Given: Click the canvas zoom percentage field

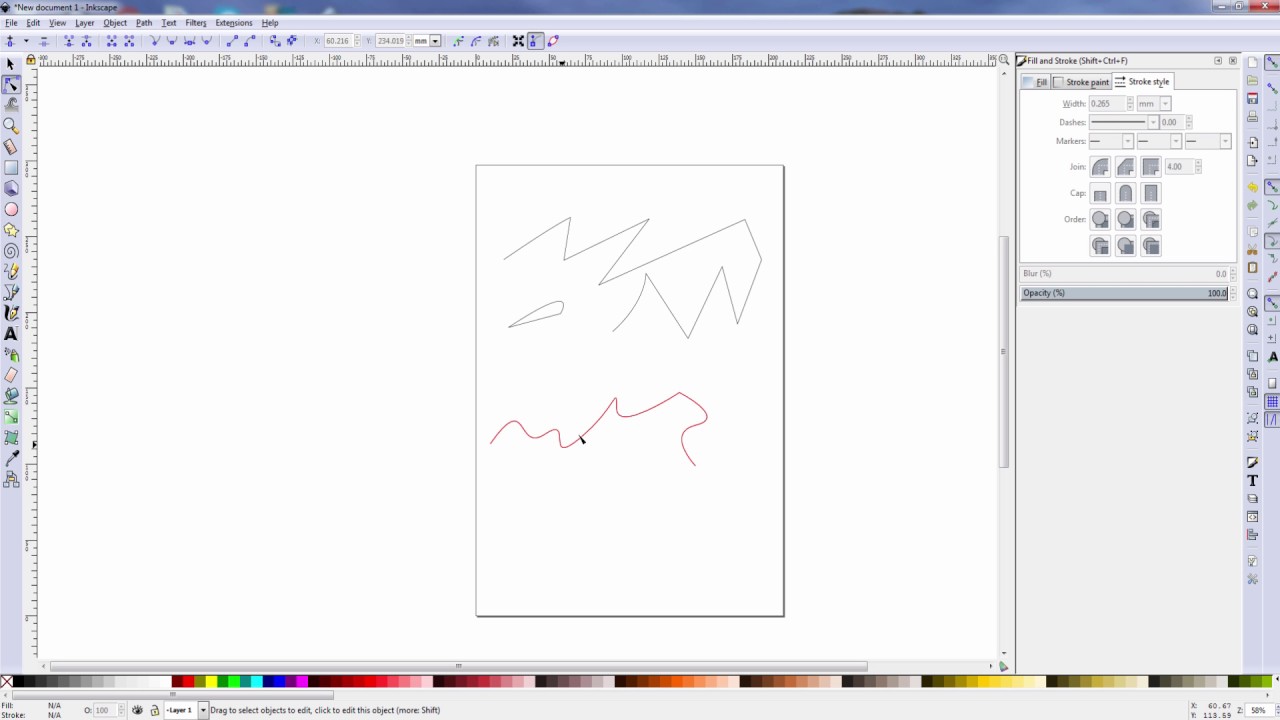Looking at the screenshot, I should [x=1259, y=710].
